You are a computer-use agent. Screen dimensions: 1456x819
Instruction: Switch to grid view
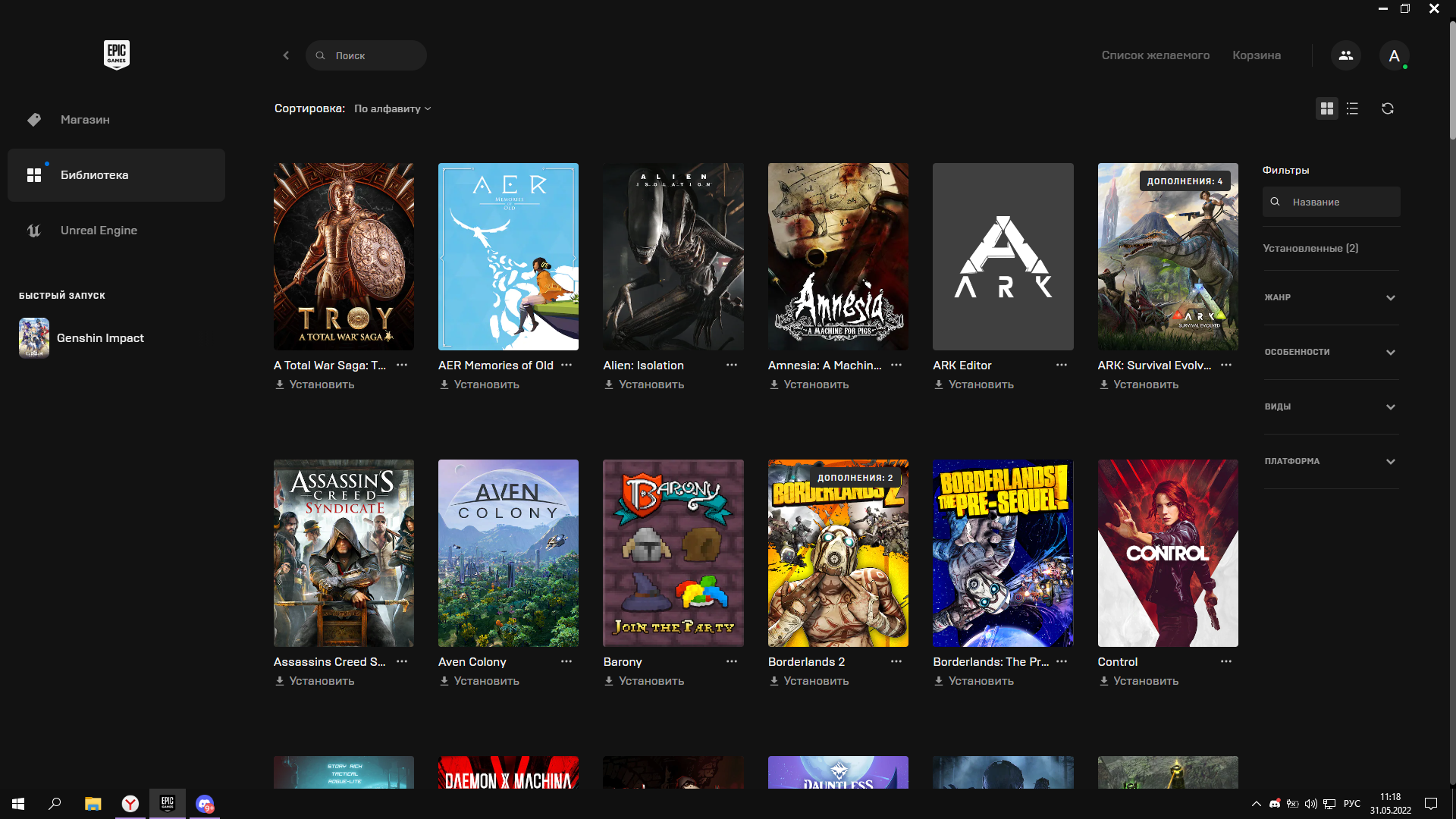point(1326,108)
